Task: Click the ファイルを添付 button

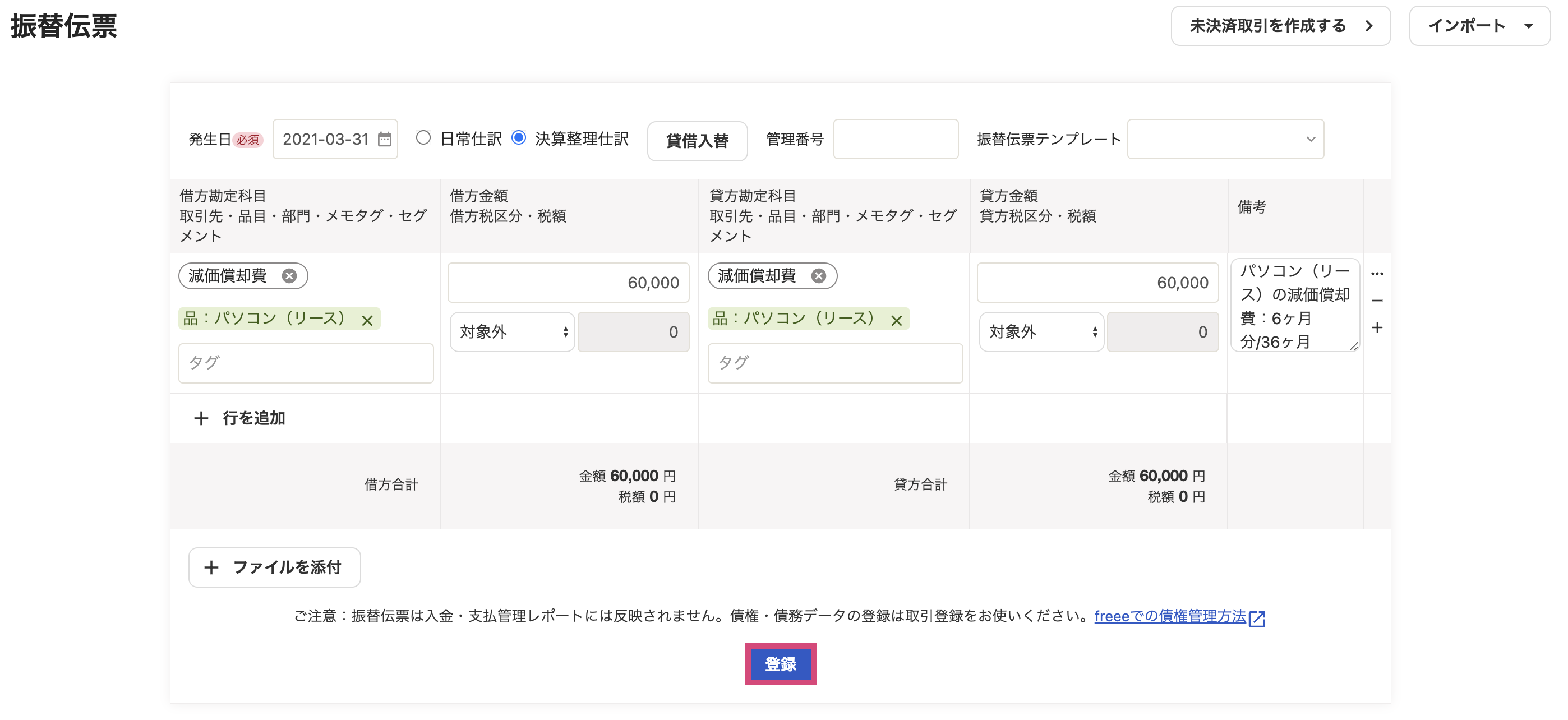Action: (275, 568)
